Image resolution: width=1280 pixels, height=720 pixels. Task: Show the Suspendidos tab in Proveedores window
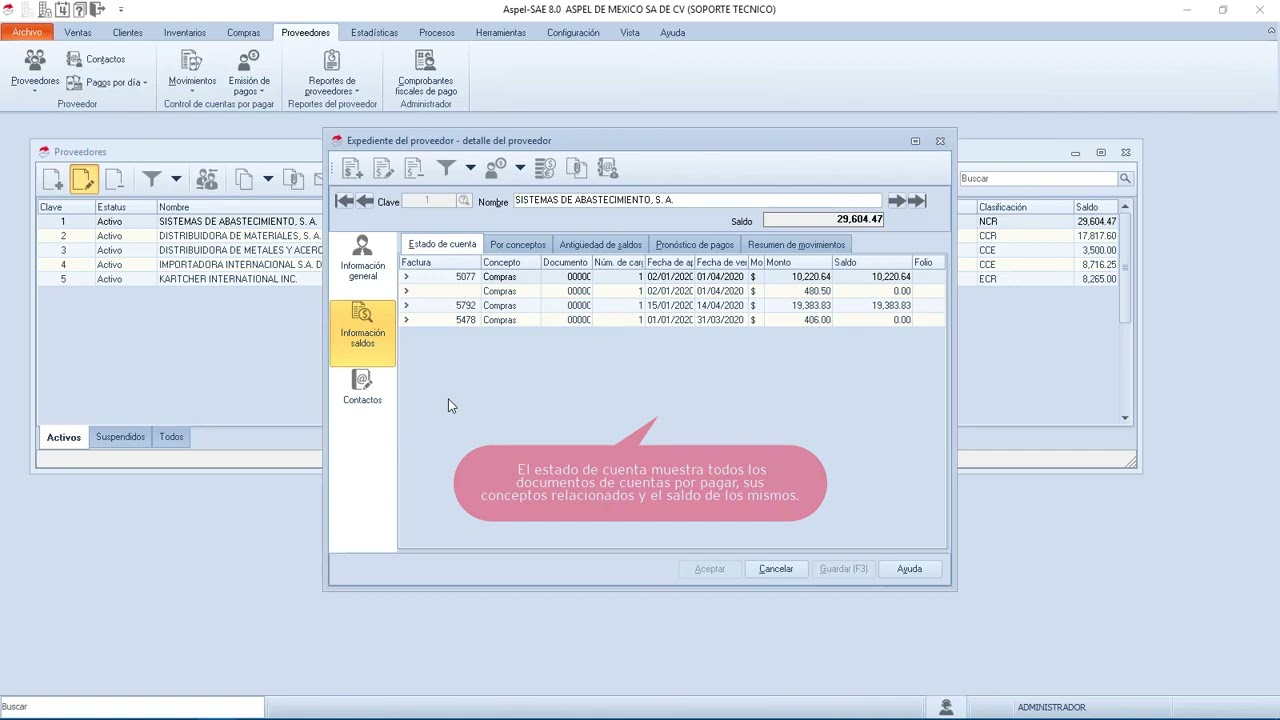click(x=120, y=437)
